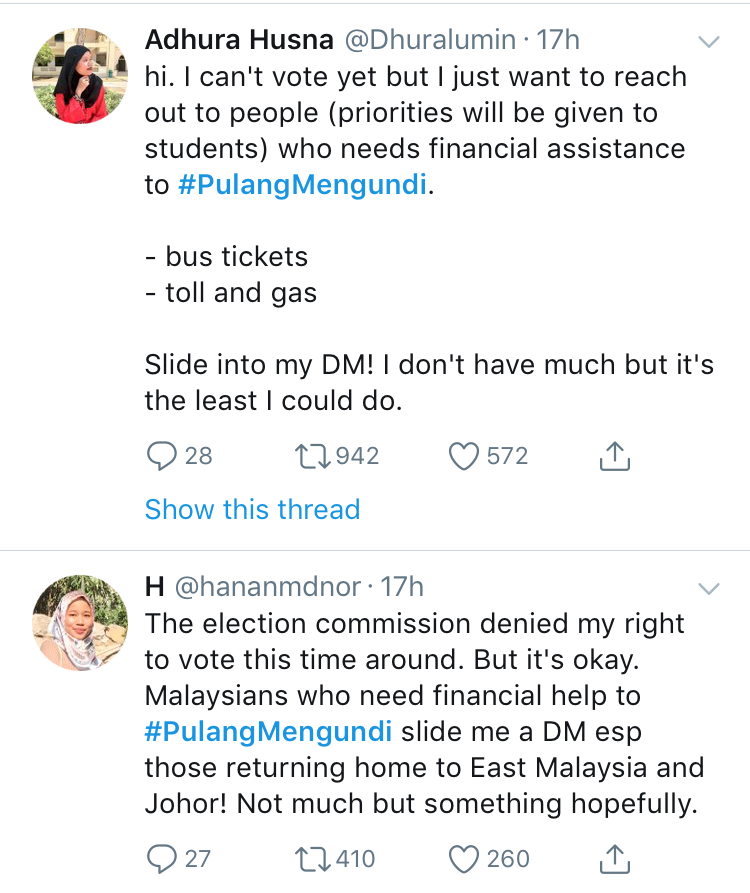Screen dimensions: 750x893
Task: Reply to Adhura Husna's tweet
Action: (x=162, y=457)
